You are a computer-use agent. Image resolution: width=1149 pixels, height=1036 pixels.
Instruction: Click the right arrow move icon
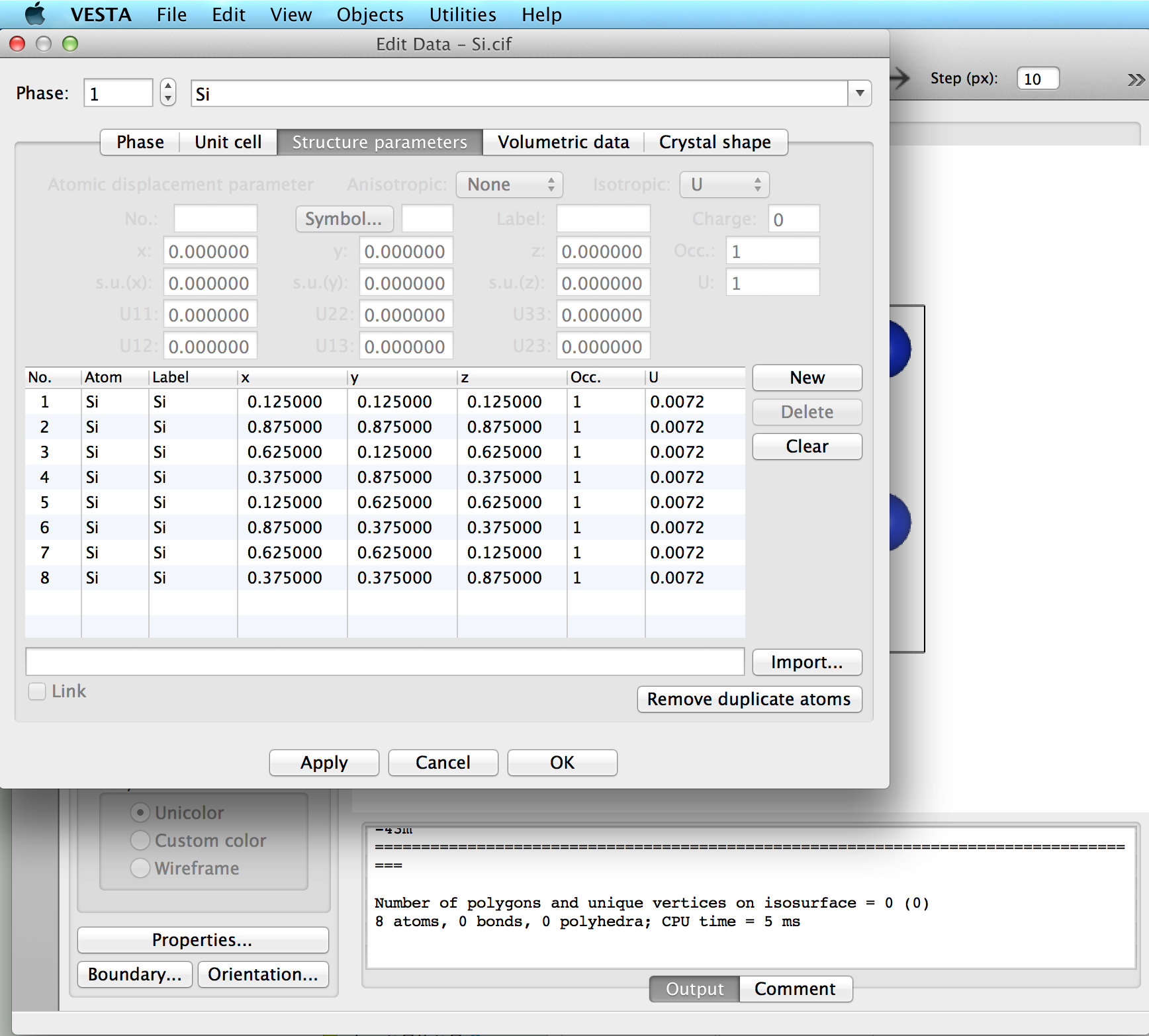click(x=899, y=78)
